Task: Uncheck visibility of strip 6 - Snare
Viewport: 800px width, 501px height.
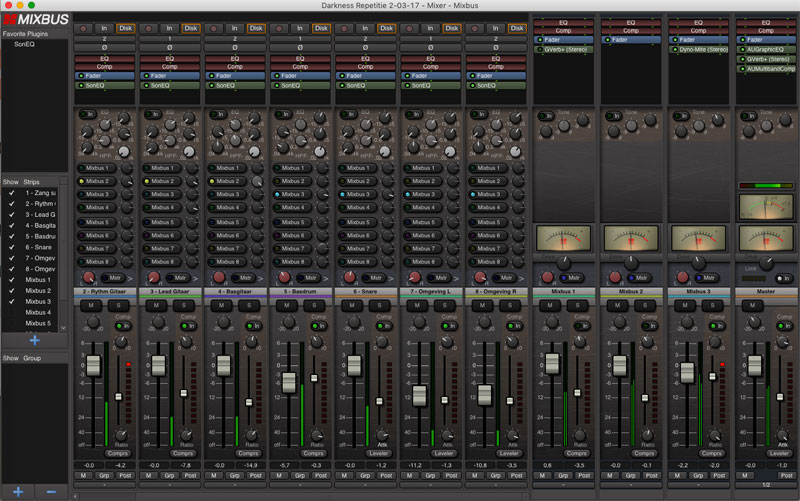Action: 12,247
